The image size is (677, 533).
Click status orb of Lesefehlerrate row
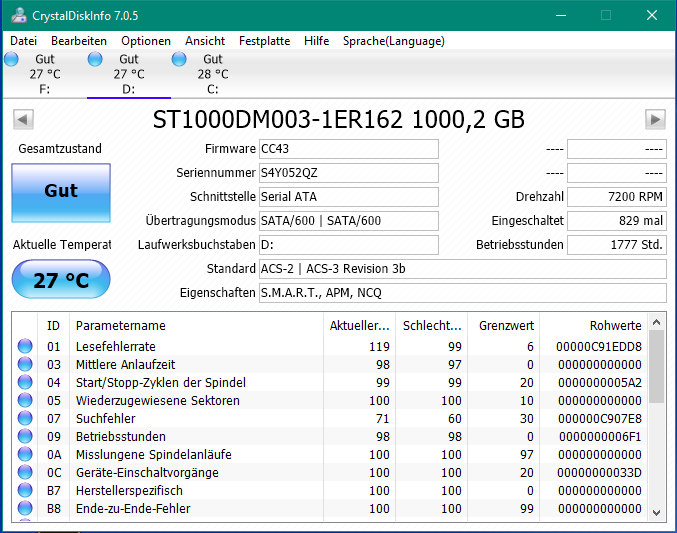[25, 346]
